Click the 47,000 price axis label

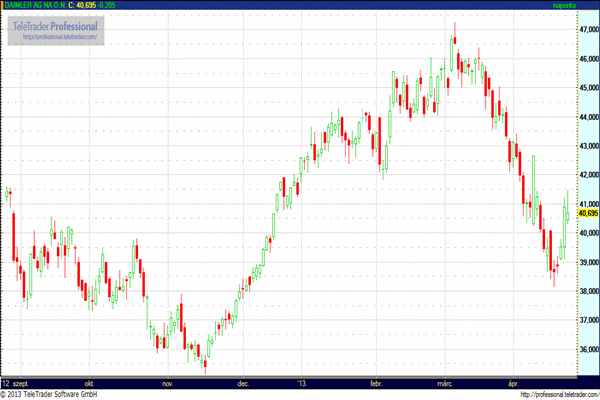pos(588,29)
